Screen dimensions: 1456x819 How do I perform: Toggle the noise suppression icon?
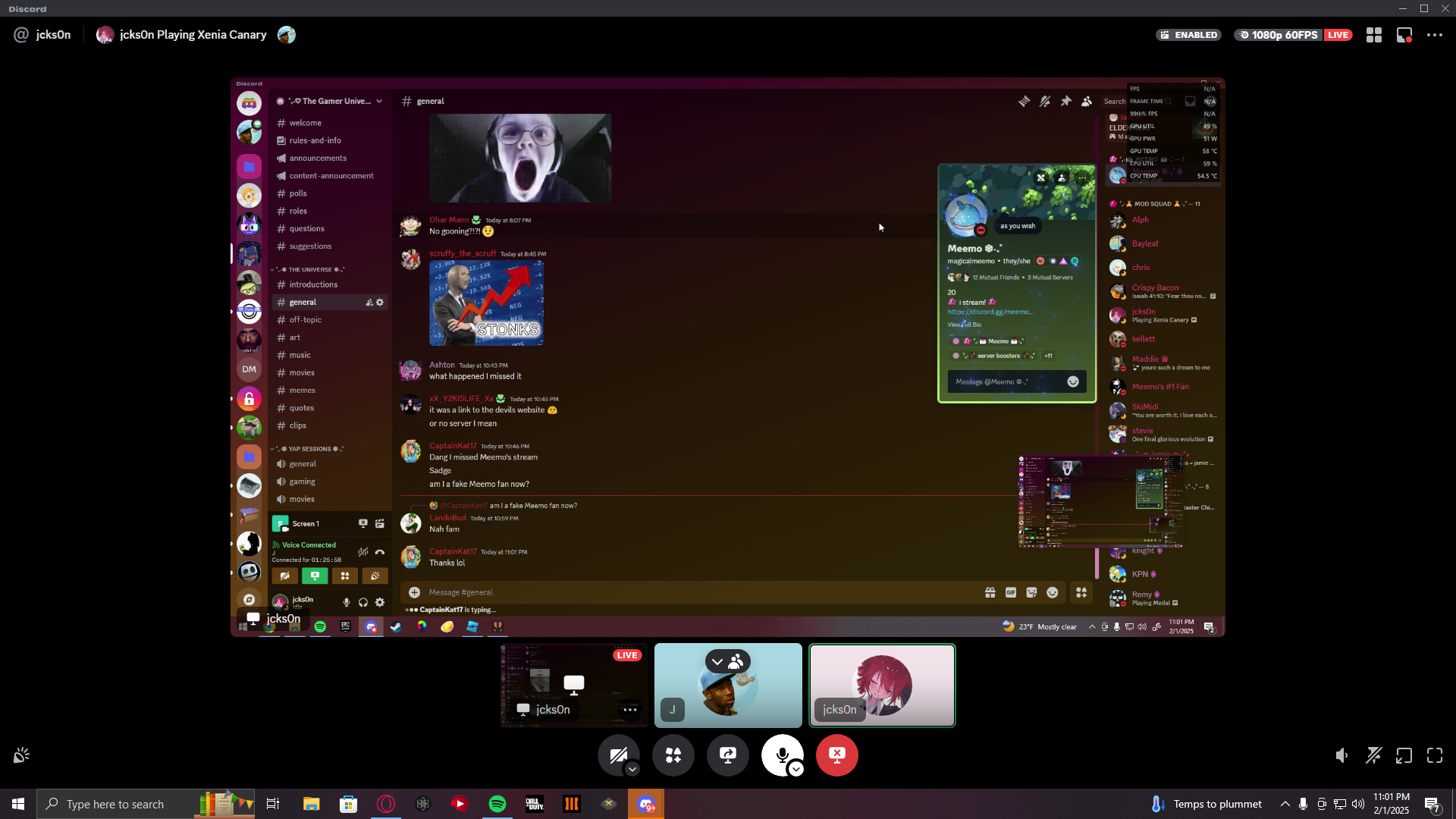(1373, 755)
